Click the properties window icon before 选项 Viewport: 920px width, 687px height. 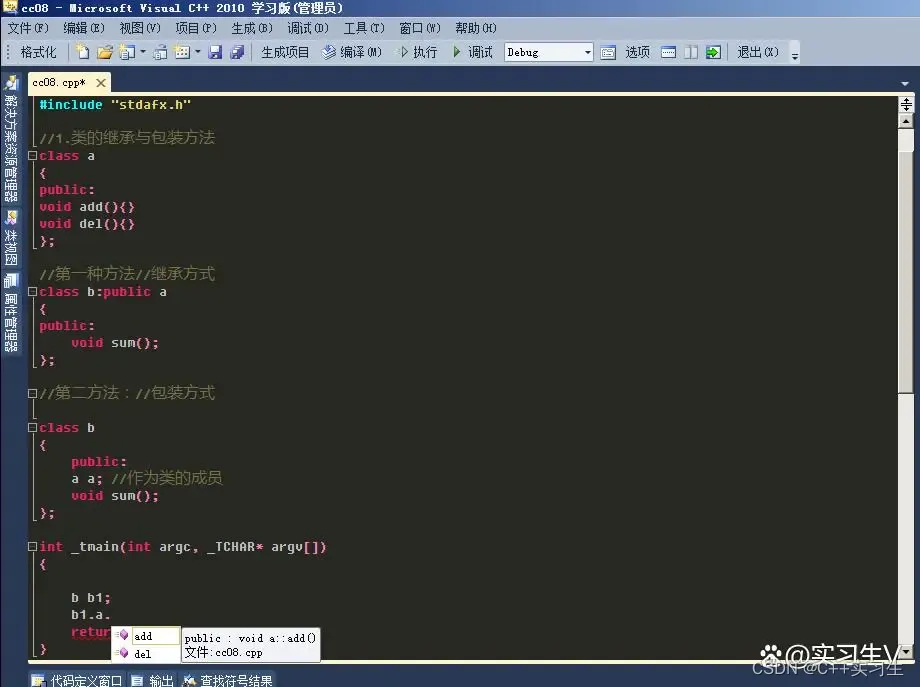608,52
